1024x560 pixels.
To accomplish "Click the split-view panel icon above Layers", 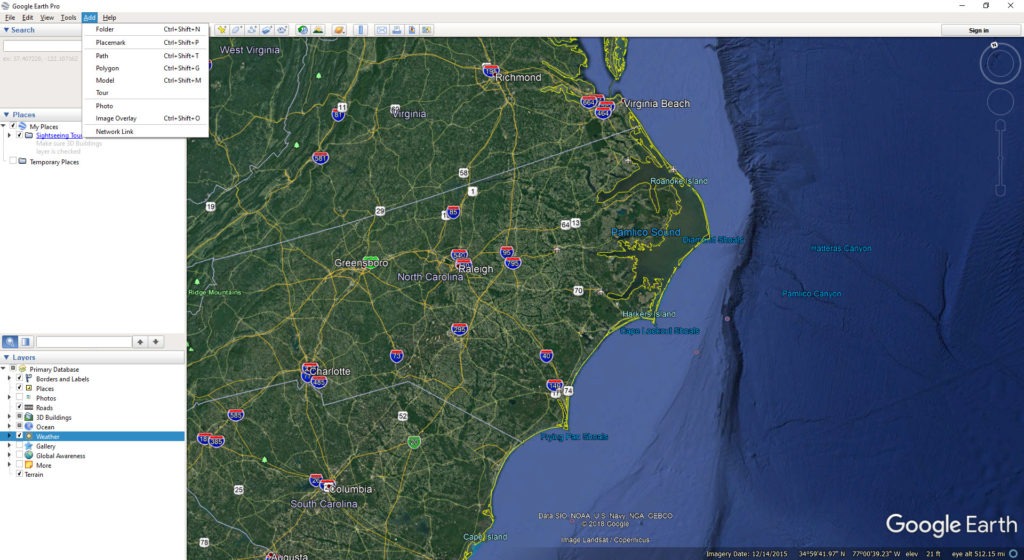I will [x=25, y=341].
